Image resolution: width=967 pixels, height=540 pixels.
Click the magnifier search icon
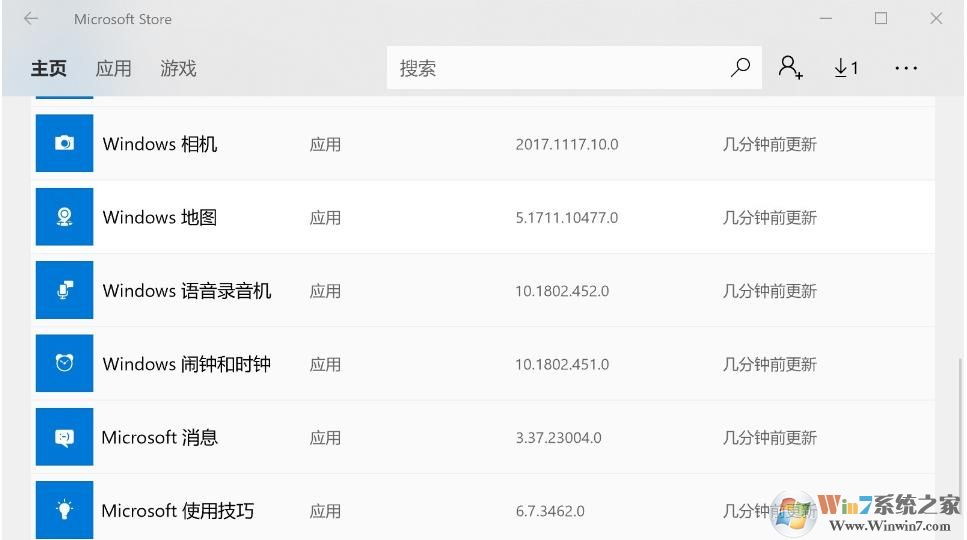coord(740,68)
